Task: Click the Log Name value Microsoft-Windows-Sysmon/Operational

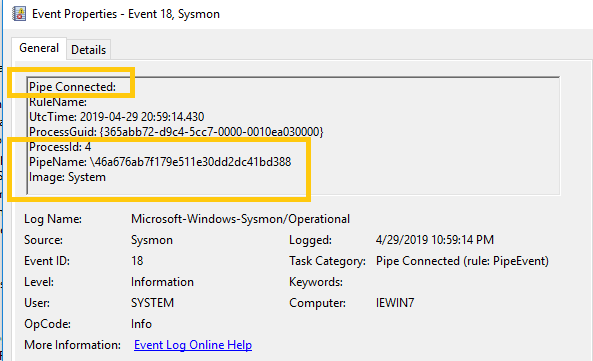Action: pyautogui.click(x=241, y=219)
